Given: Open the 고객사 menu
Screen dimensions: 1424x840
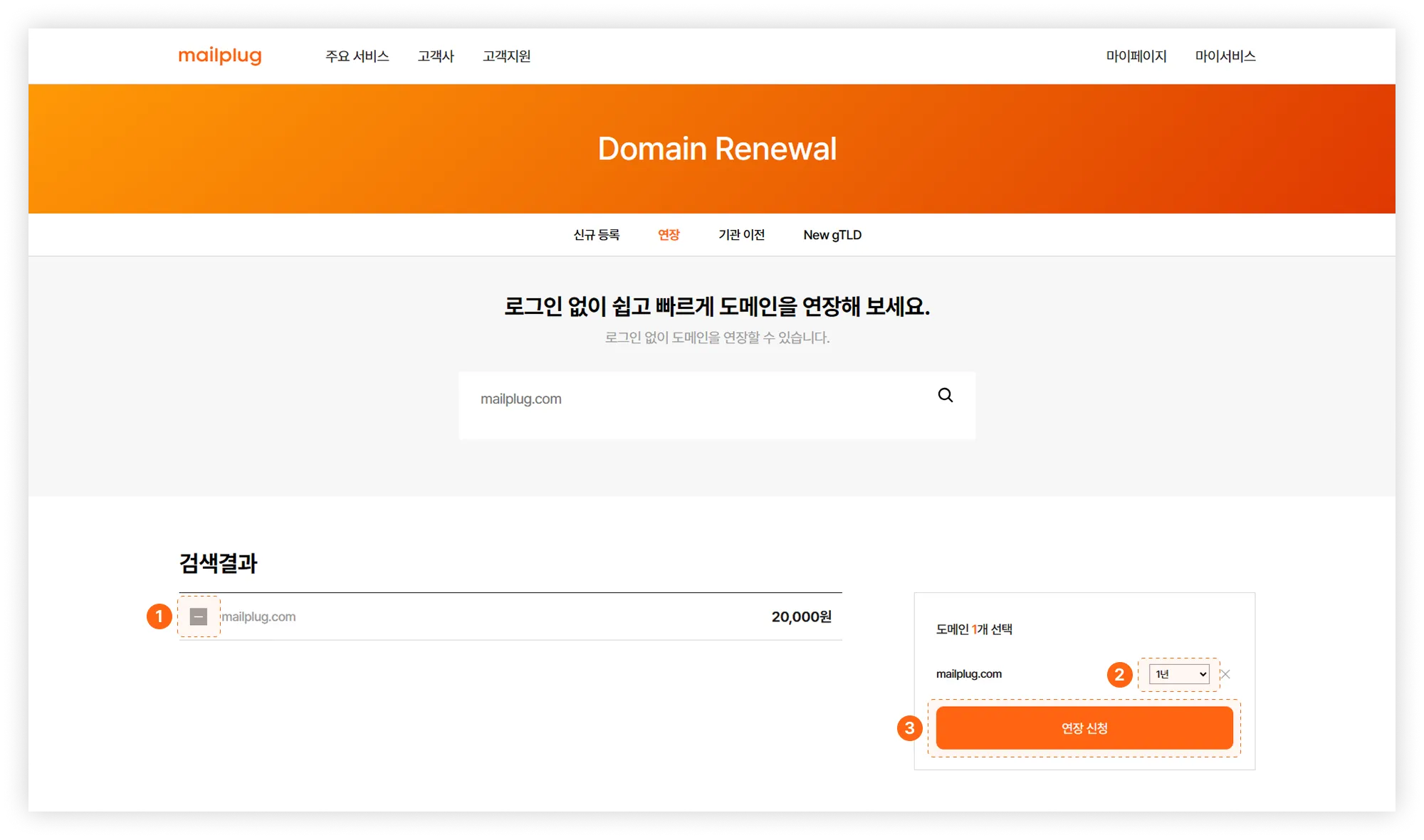Looking at the screenshot, I should coord(436,56).
